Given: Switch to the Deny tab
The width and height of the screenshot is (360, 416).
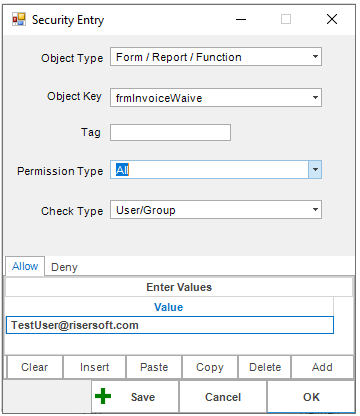Looking at the screenshot, I should (64, 267).
